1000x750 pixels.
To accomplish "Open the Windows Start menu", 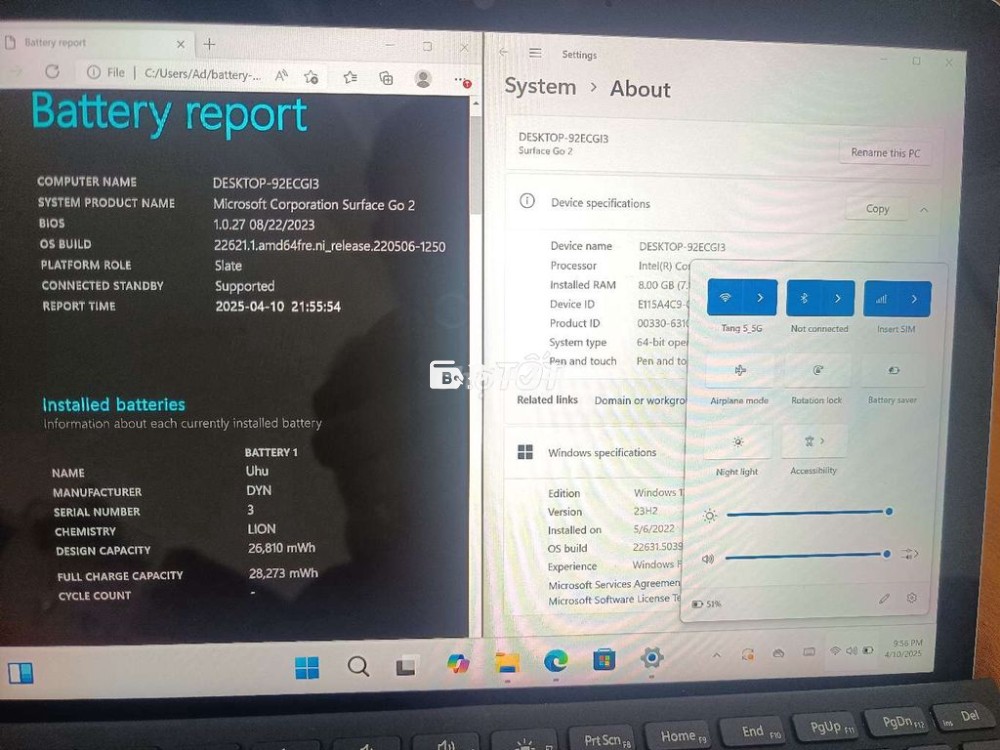I will (x=307, y=667).
